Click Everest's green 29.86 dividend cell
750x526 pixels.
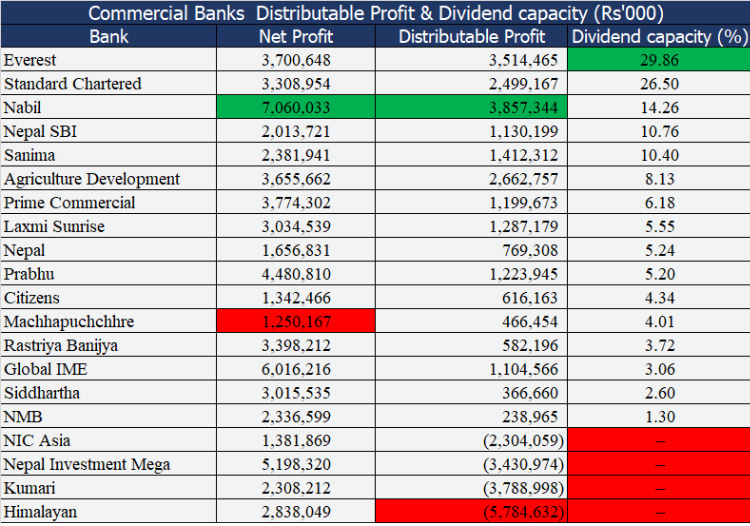(659, 60)
